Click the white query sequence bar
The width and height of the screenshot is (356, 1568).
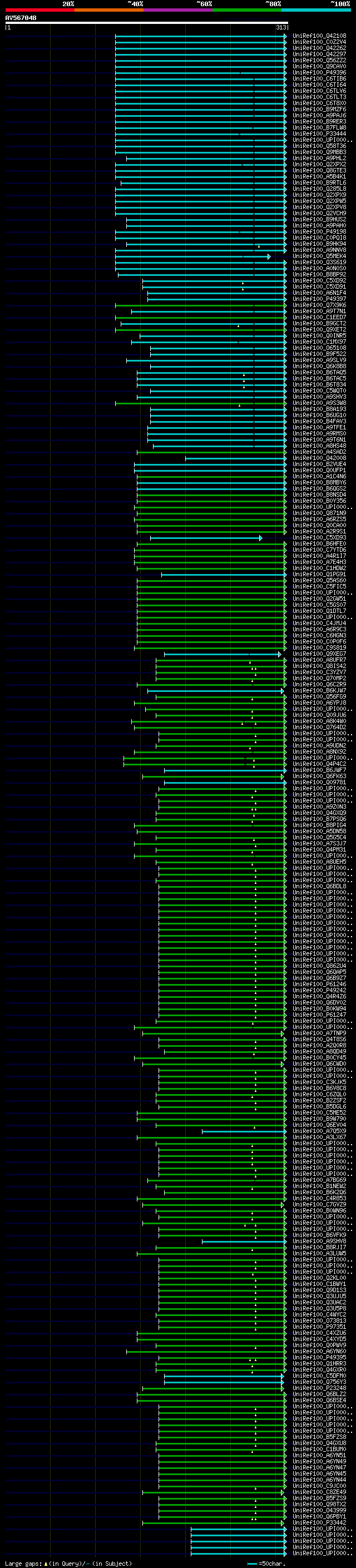point(147,22)
